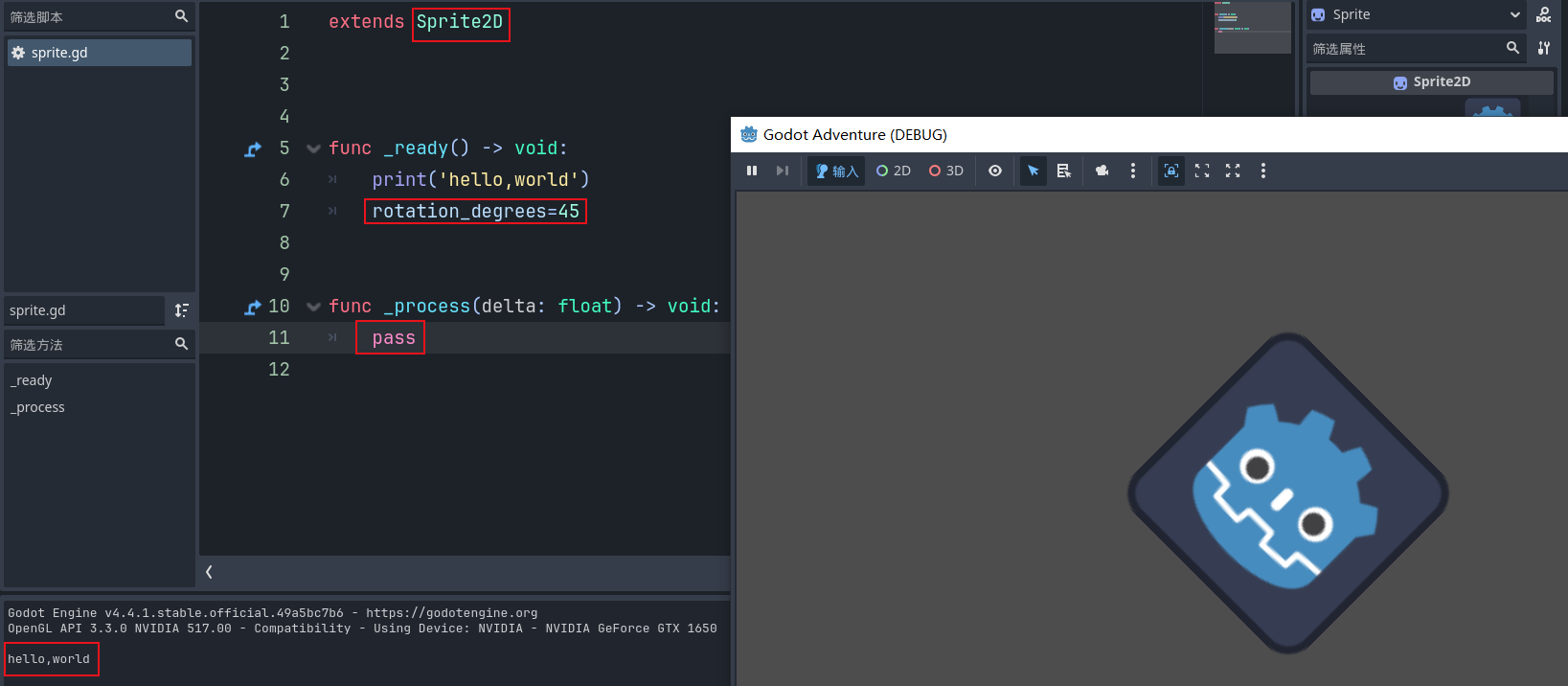
Task: Click the texture thumbnail in inspector
Action: [1492, 107]
